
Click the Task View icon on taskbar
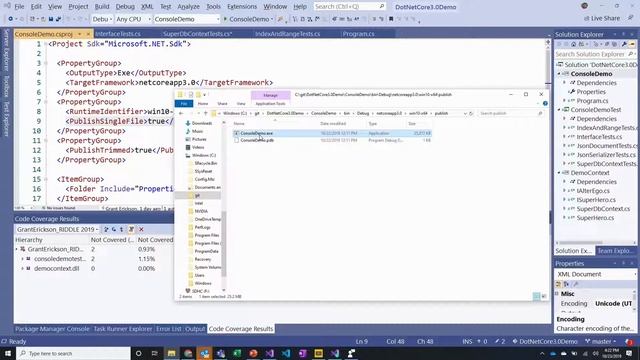154,353
